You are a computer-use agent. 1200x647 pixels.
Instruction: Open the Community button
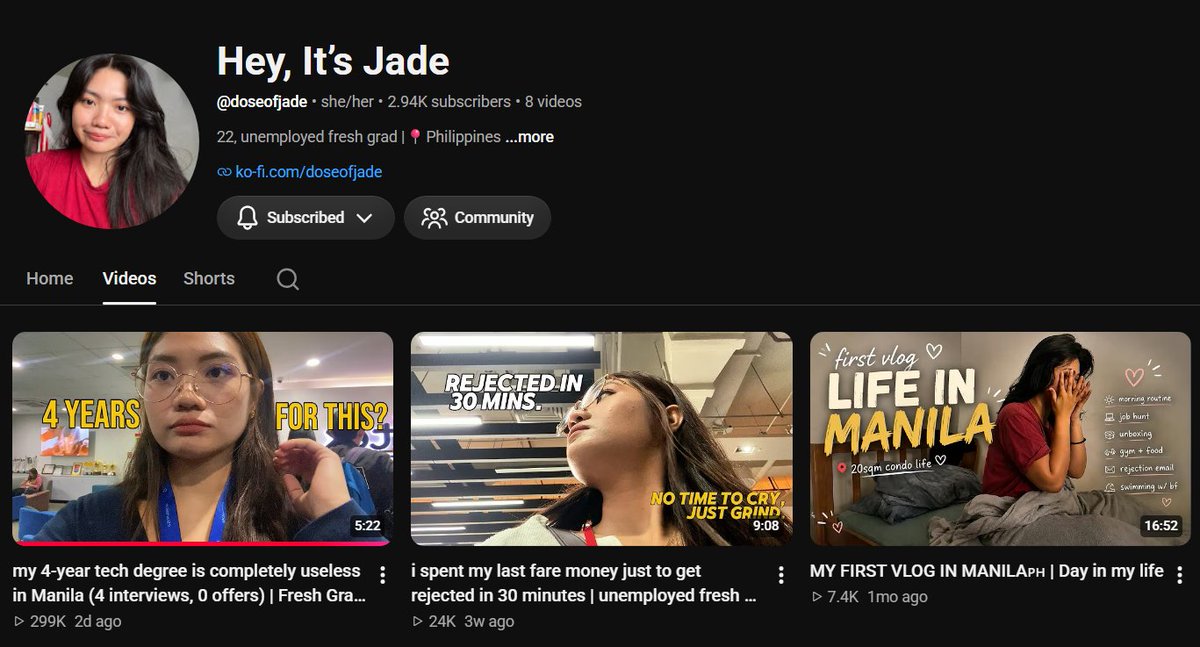coord(477,218)
